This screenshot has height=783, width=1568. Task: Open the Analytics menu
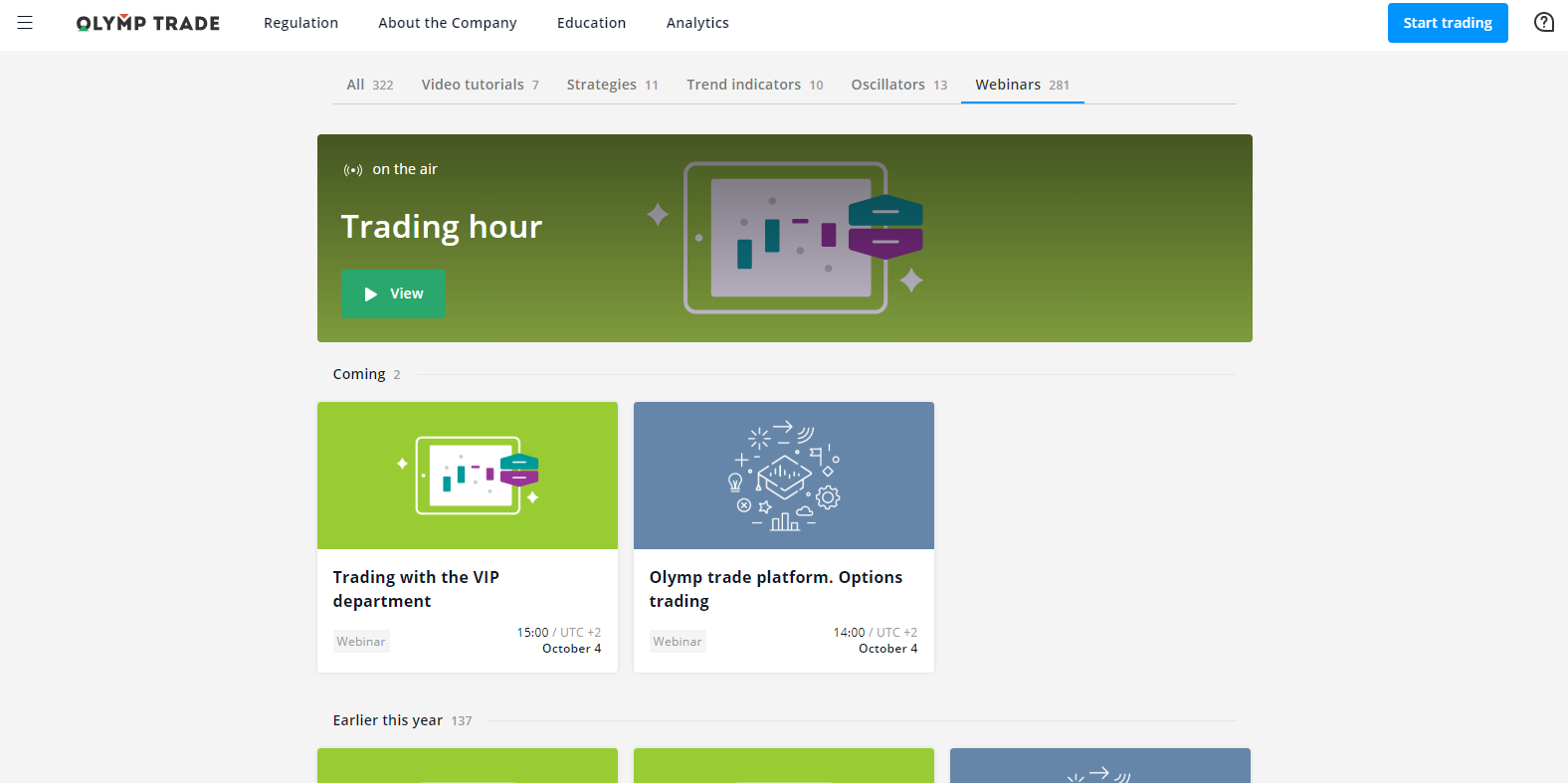click(697, 23)
